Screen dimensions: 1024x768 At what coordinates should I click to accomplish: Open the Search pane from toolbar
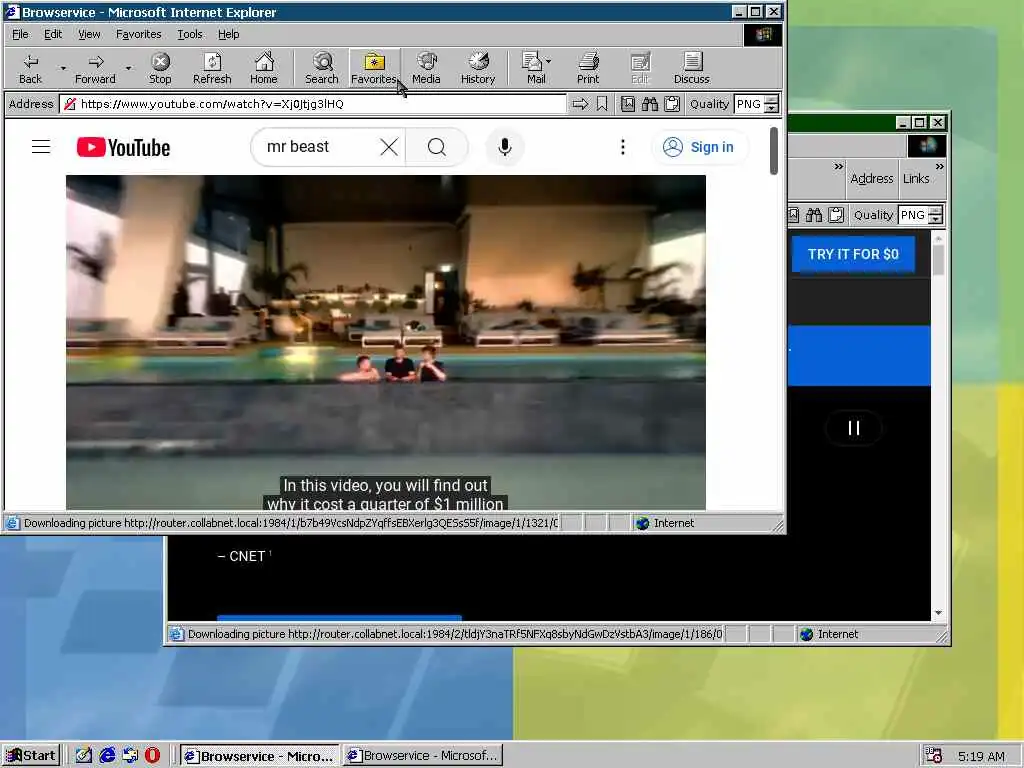coord(322,69)
